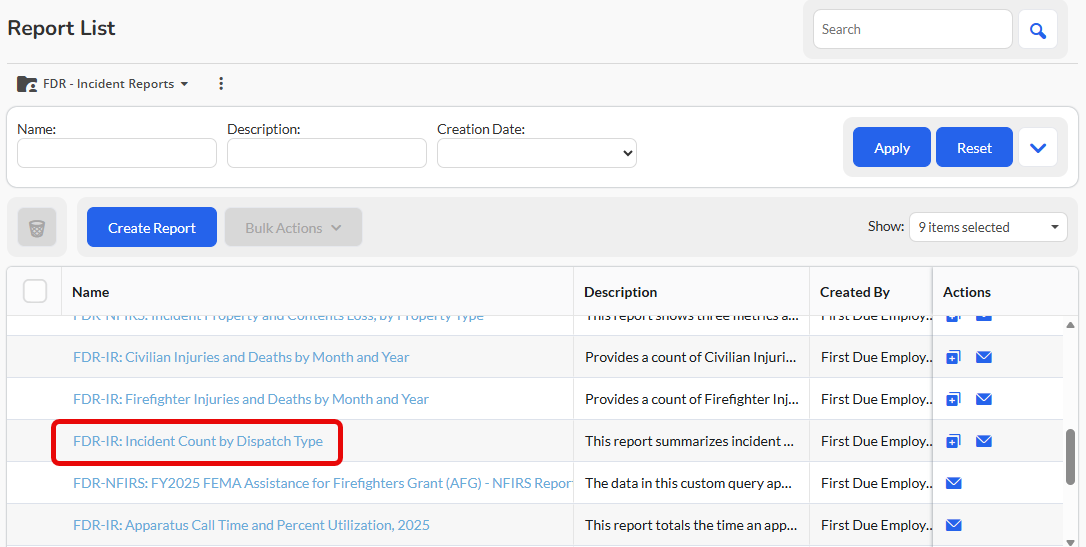Click the table vertical scrollbar thumb
Screen dimensions: 1086x547
(1071, 456)
